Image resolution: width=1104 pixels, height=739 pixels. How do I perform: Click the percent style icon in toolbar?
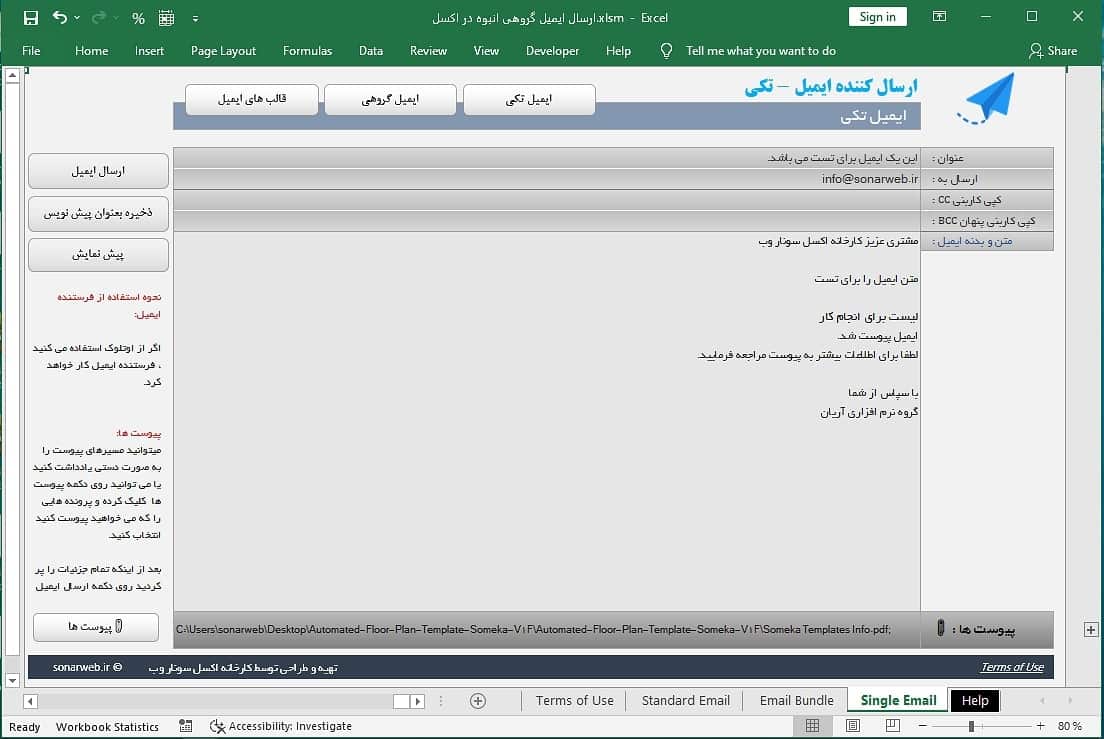138,18
